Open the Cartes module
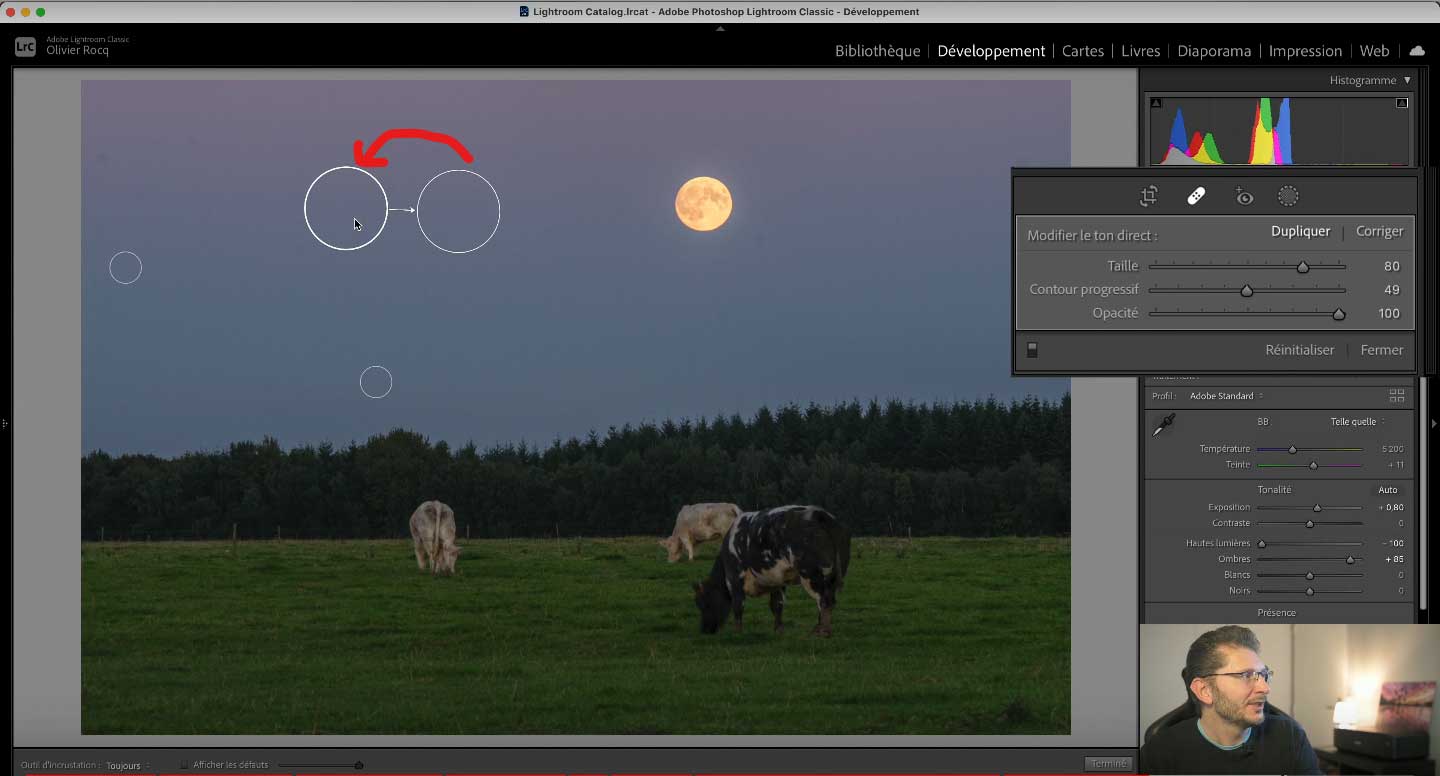 click(x=1083, y=51)
